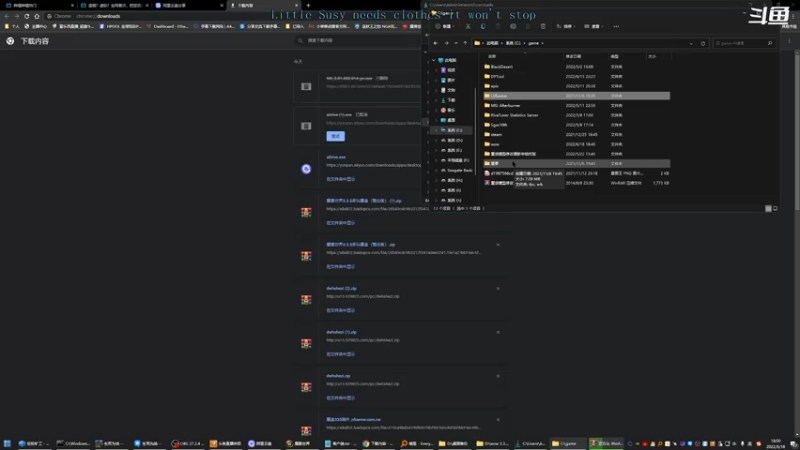Go up one folder level in Explorer
Screen dimensions: 800x450
465,43
